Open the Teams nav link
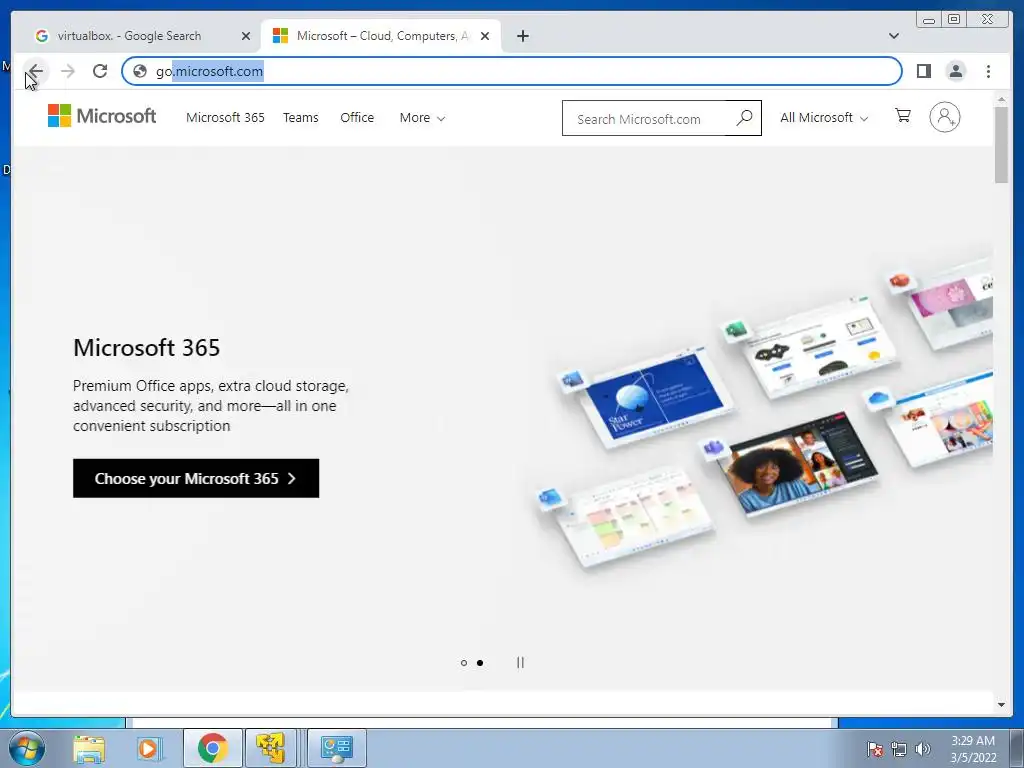 point(300,118)
